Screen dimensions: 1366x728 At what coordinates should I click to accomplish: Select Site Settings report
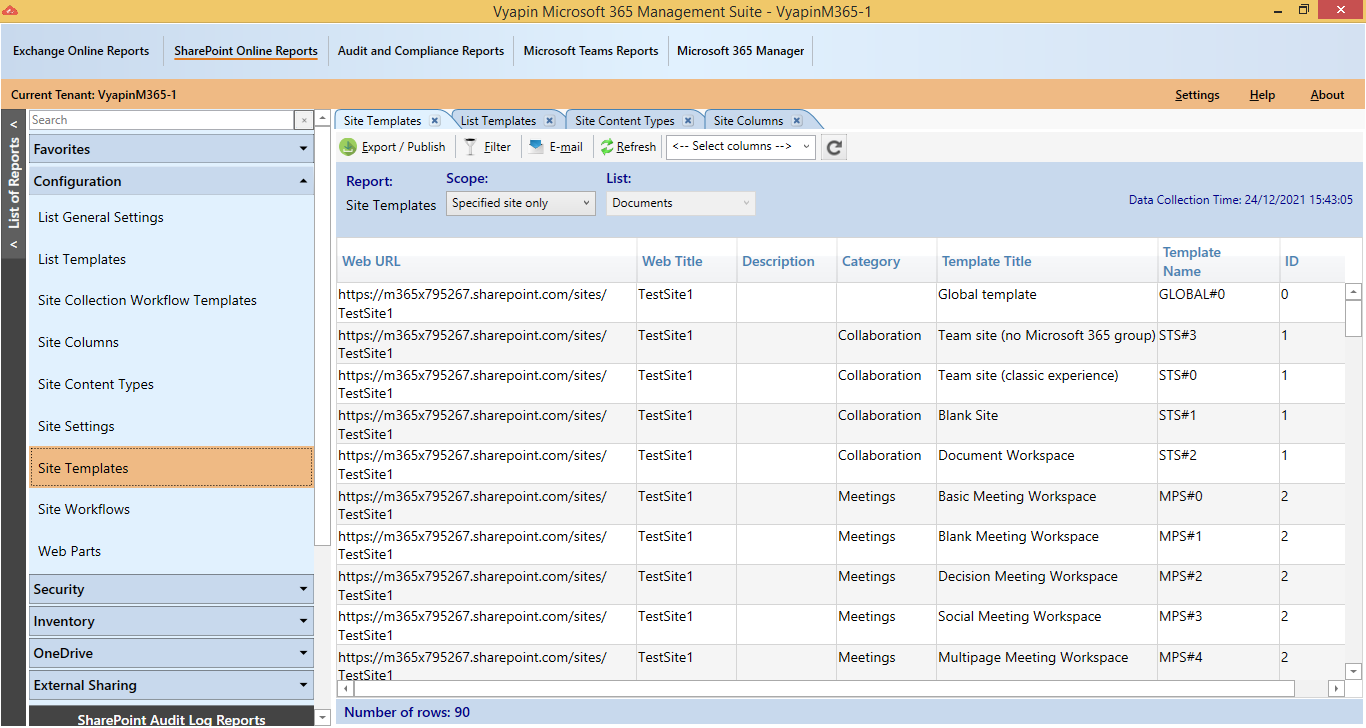tap(171, 426)
